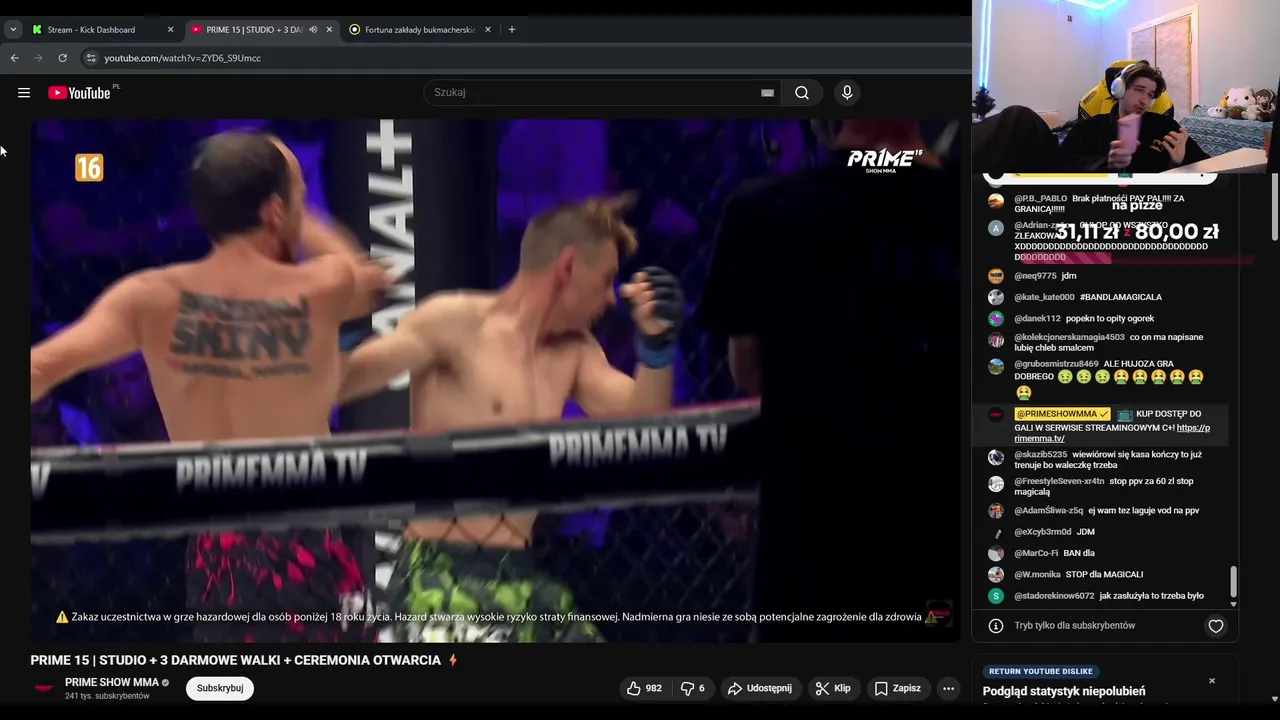Click the page vertical scrollbar

1274,206
